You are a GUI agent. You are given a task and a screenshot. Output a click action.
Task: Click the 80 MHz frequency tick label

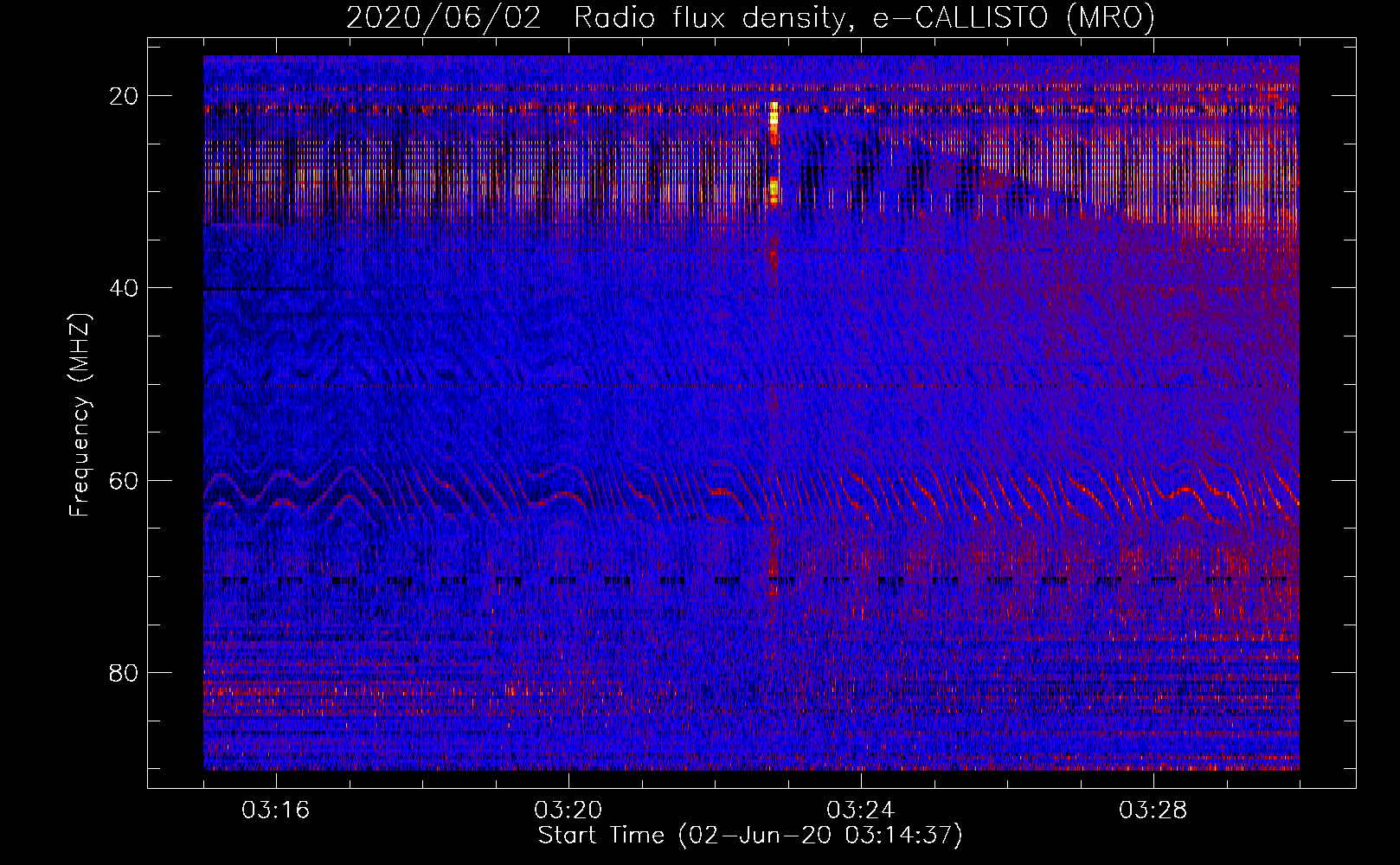[x=125, y=672]
